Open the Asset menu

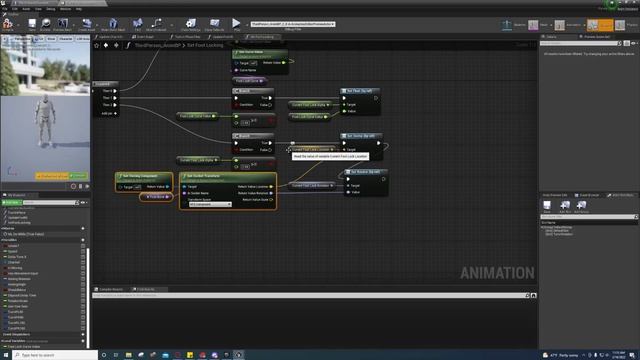[x=26, y=9]
